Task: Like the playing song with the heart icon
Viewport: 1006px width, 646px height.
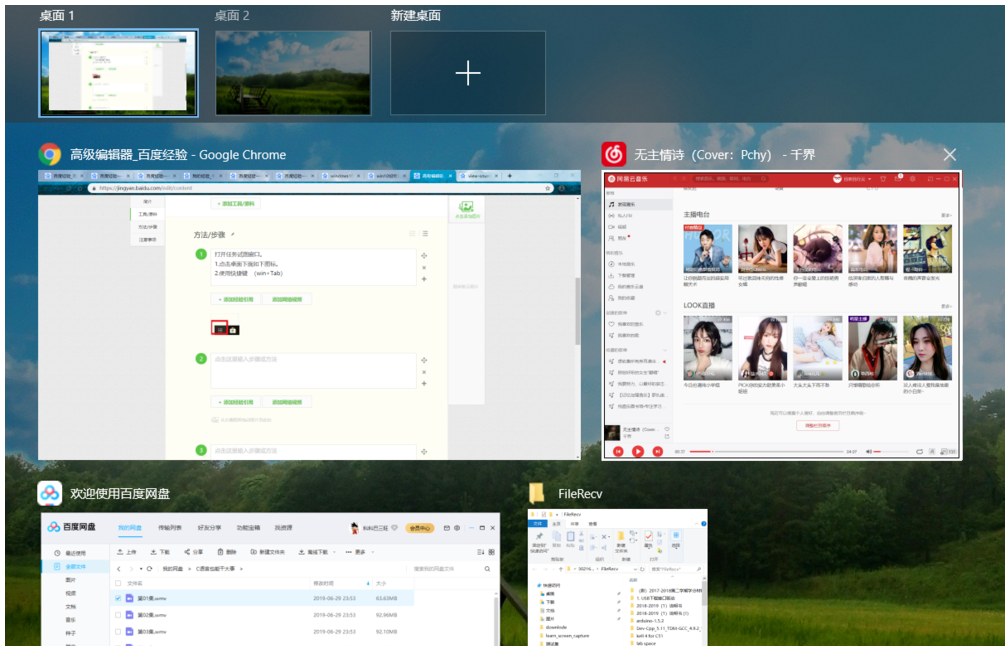Action: pyautogui.click(x=667, y=429)
